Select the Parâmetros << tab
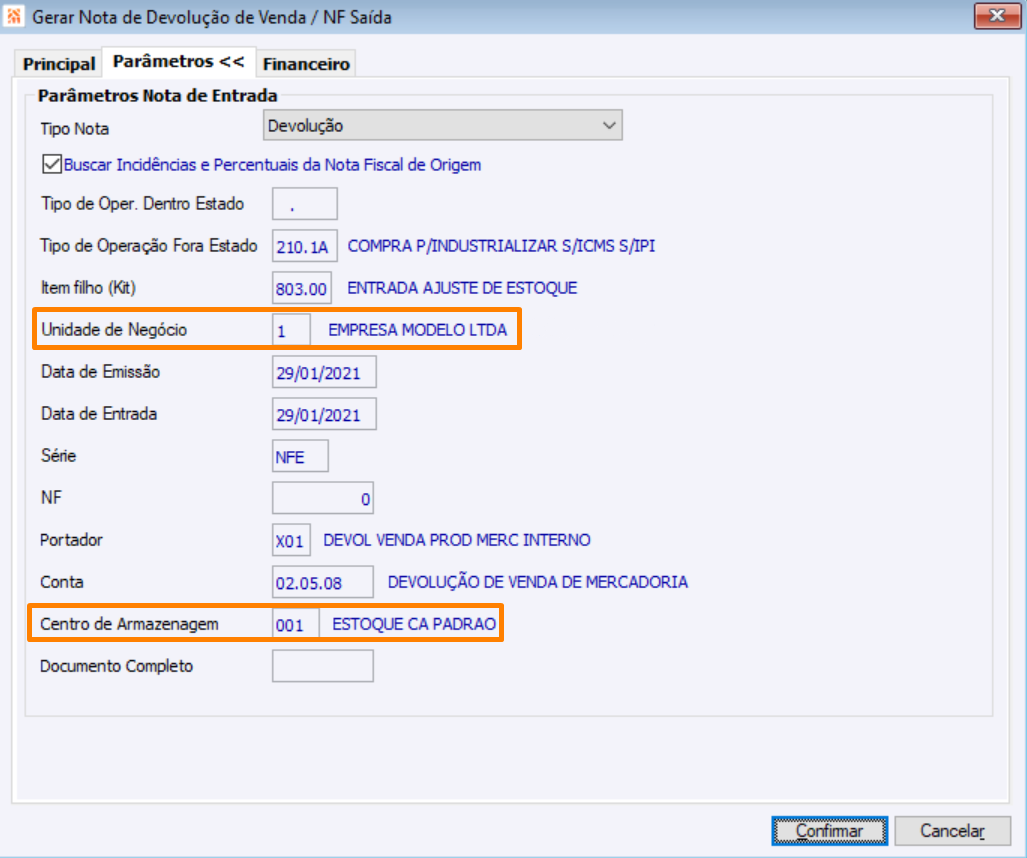The image size is (1027, 858). click(x=178, y=62)
